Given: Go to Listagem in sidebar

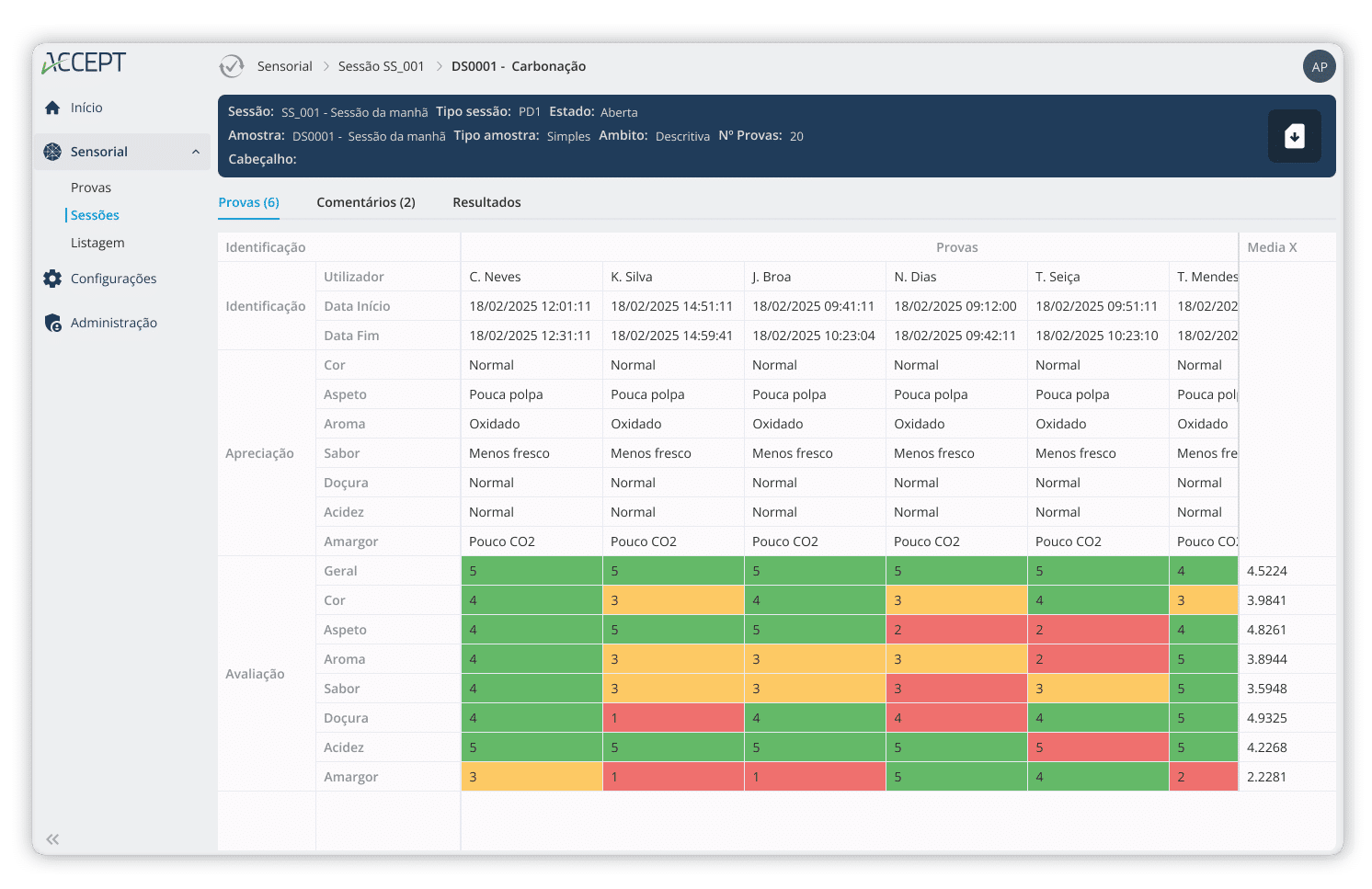Looking at the screenshot, I should click(97, 243).
